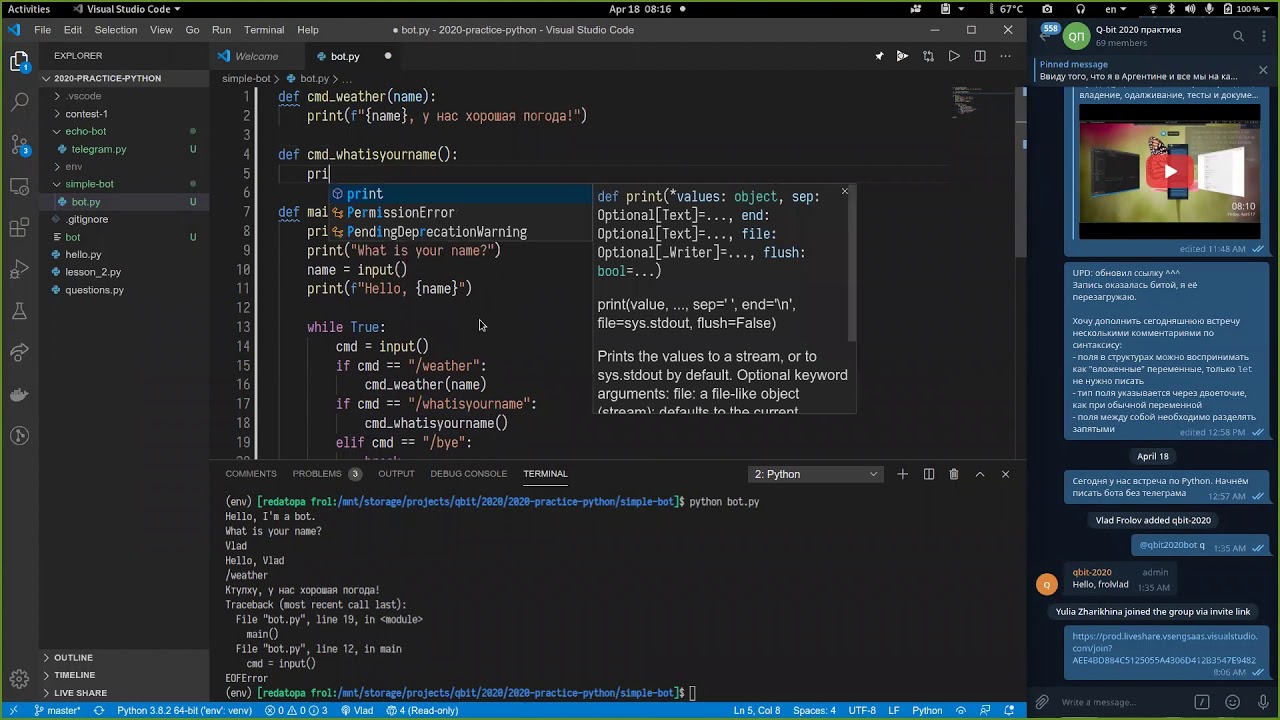Open the Run and Debug view
This screenshot has width=1280, height=720.
coord(19,270)
